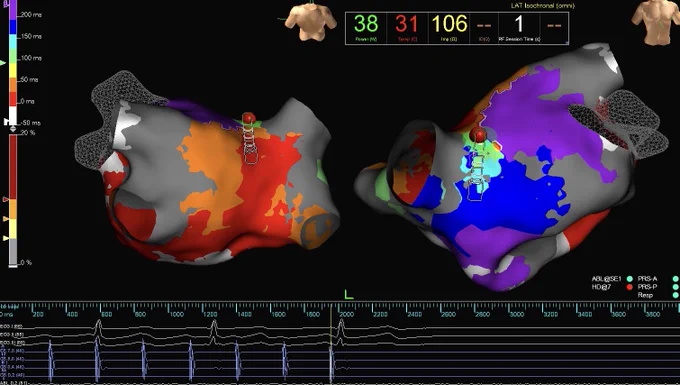Click the dark red segment of percent bar
This screenshot has height=385, width=680.
13,167
